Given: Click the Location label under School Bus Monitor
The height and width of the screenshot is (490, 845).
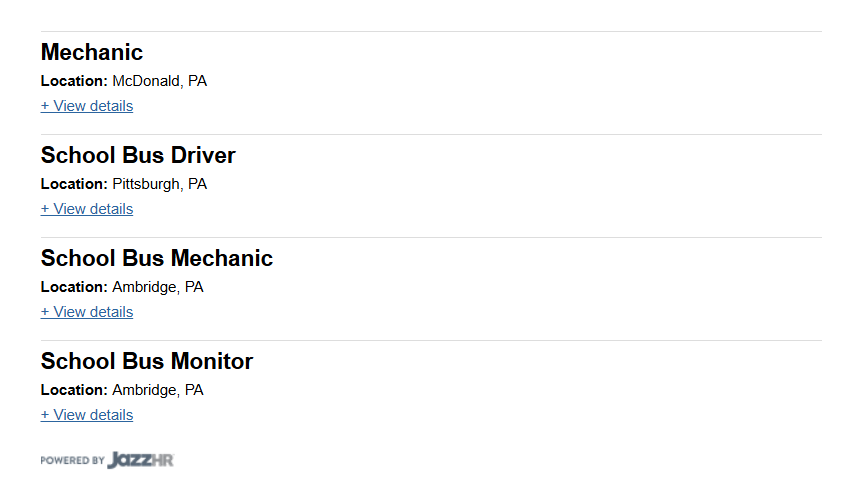Looking at the screenshot, I should (74, 390).
